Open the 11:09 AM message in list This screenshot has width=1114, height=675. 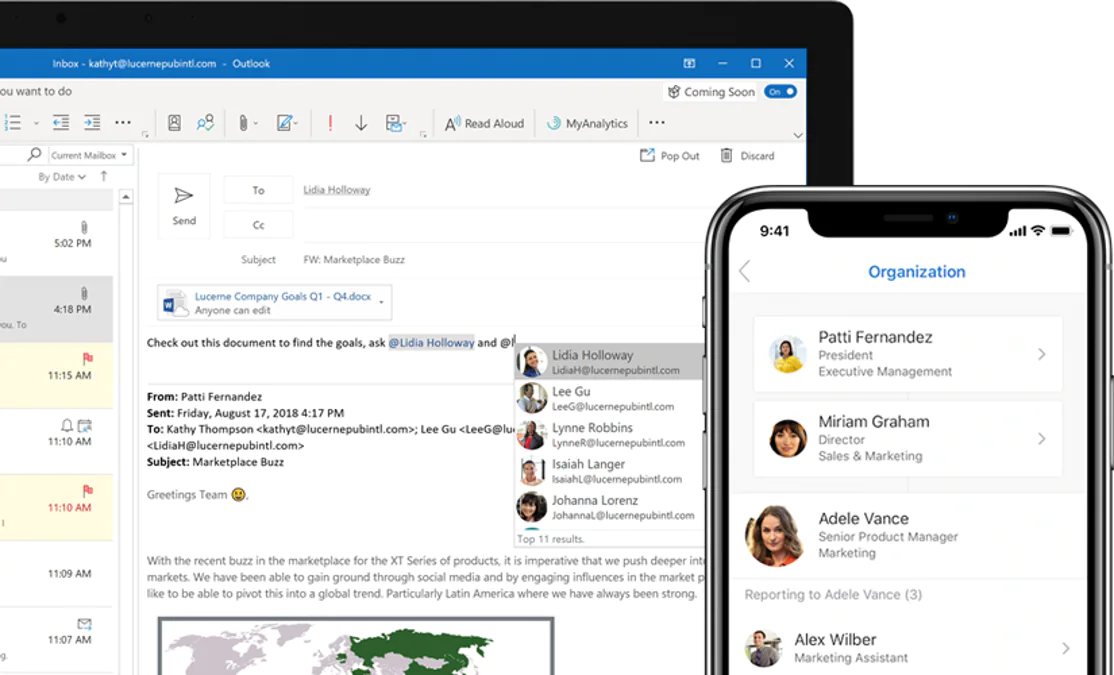(56, 573)
